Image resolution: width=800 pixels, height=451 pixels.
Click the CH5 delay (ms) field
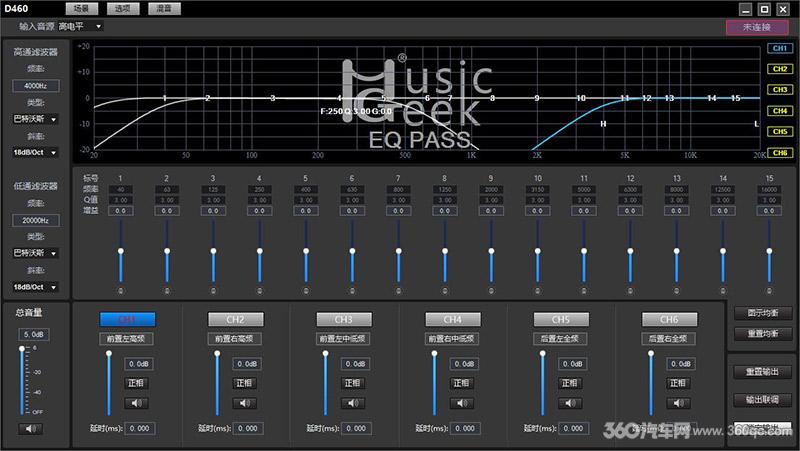(x=573, y=429)
